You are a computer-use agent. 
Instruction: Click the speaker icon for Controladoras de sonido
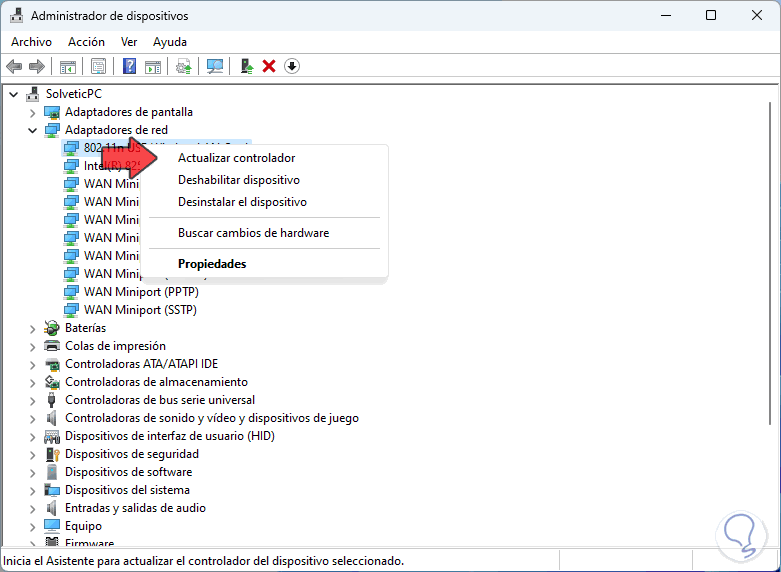point(51,418)
